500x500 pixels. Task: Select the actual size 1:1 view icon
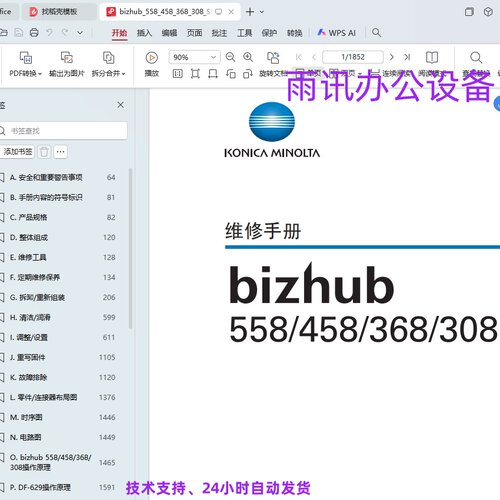coord(177,74)
